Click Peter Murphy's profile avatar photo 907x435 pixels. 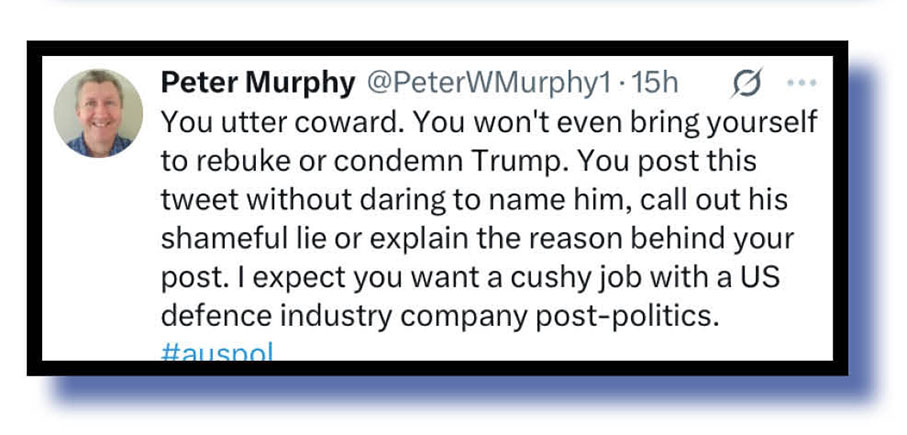(x=98, y=113)
